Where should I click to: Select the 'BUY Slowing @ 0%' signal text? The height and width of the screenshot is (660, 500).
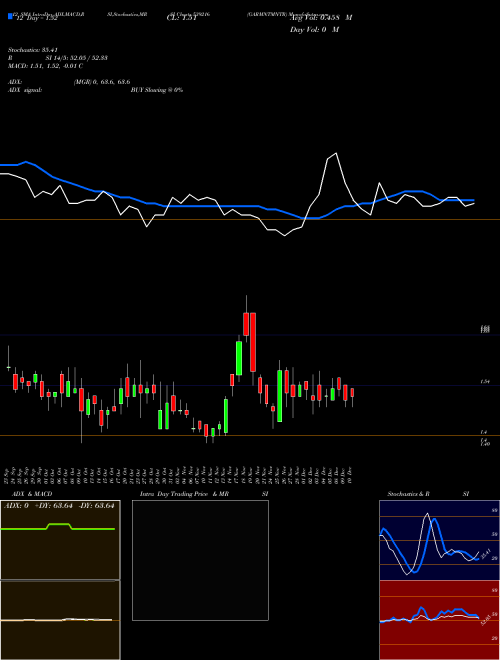157,90
